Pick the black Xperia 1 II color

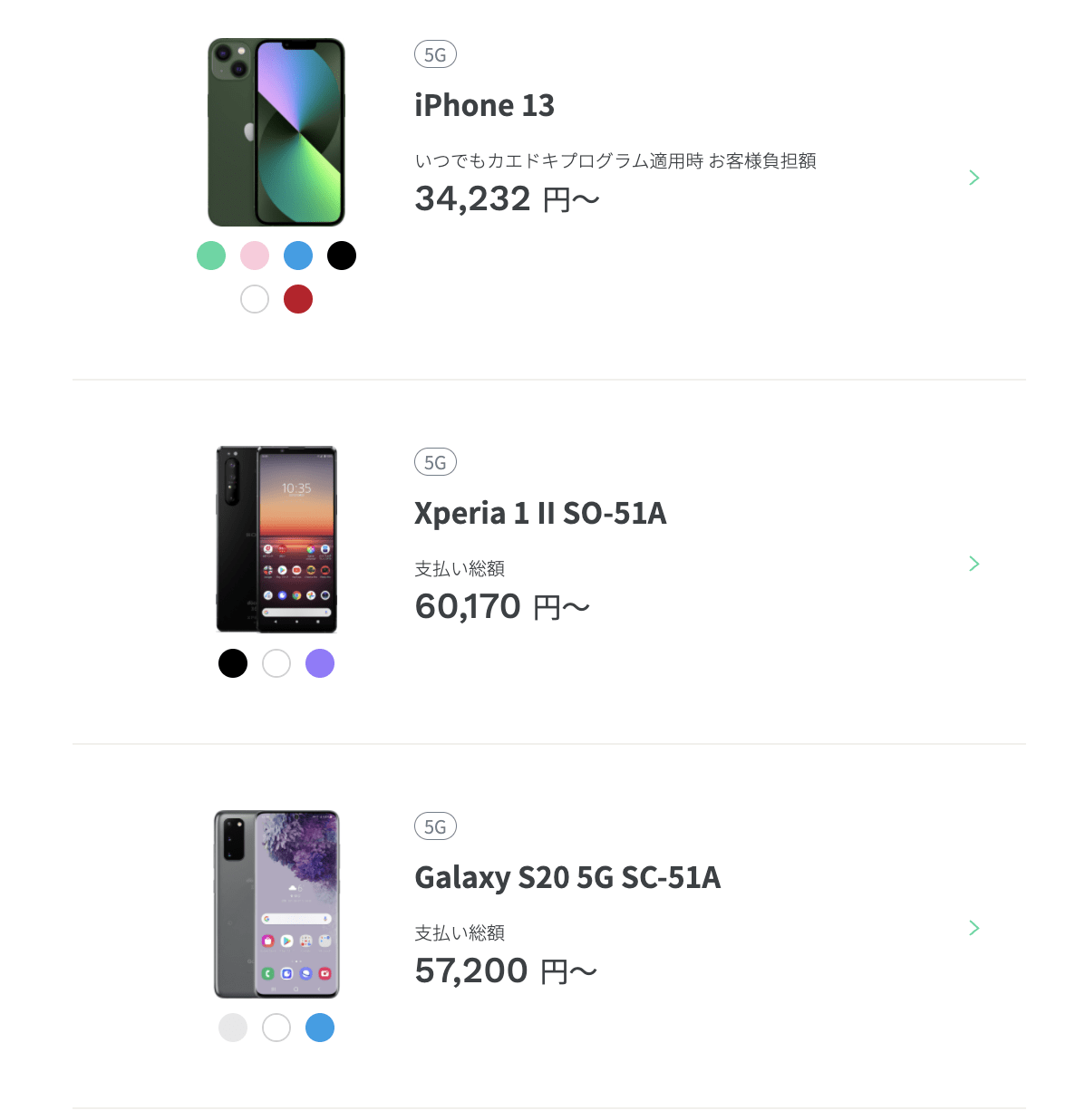(x=233, y=663)
